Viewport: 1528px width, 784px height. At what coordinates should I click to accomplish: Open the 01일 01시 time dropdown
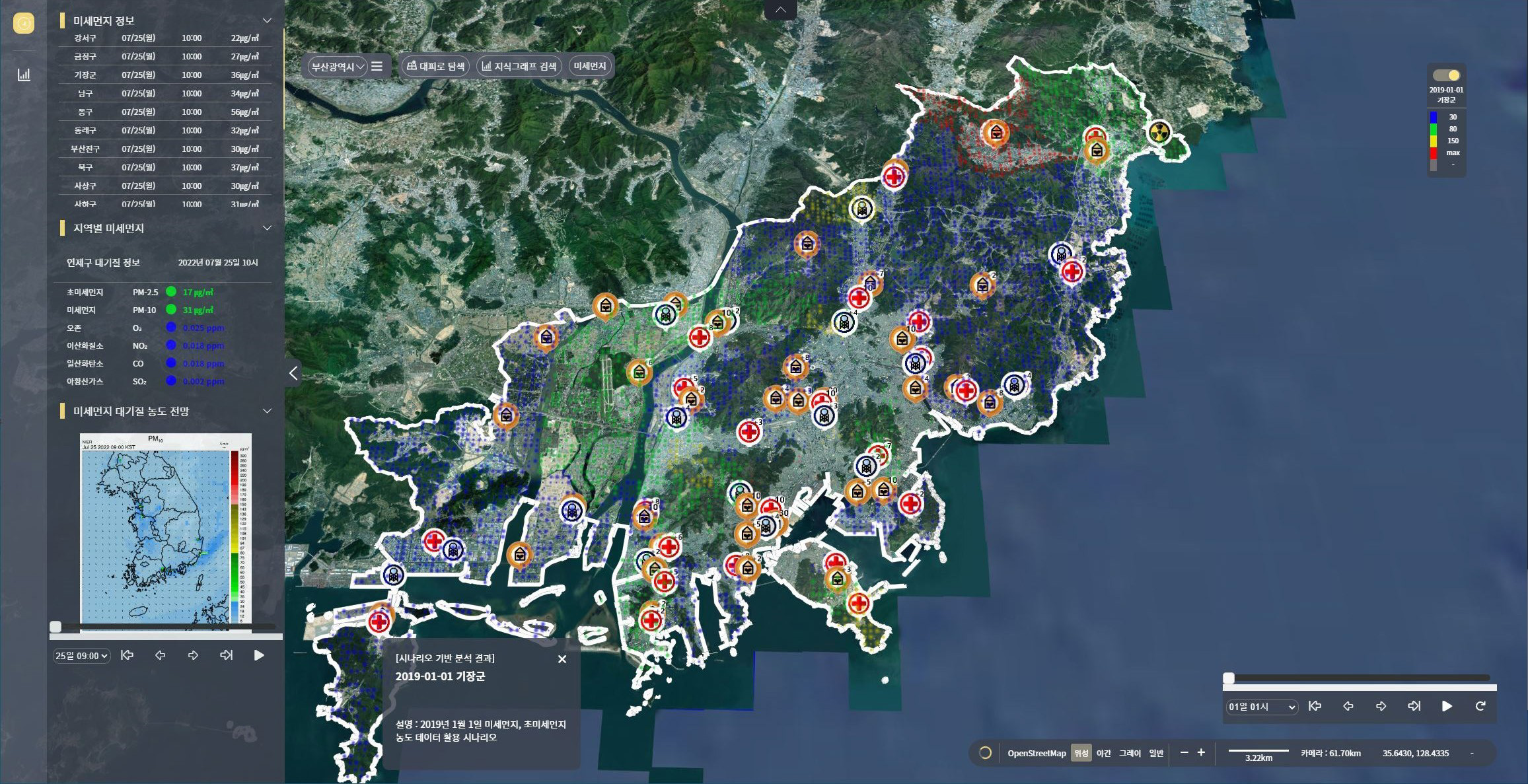[1261, 707]
